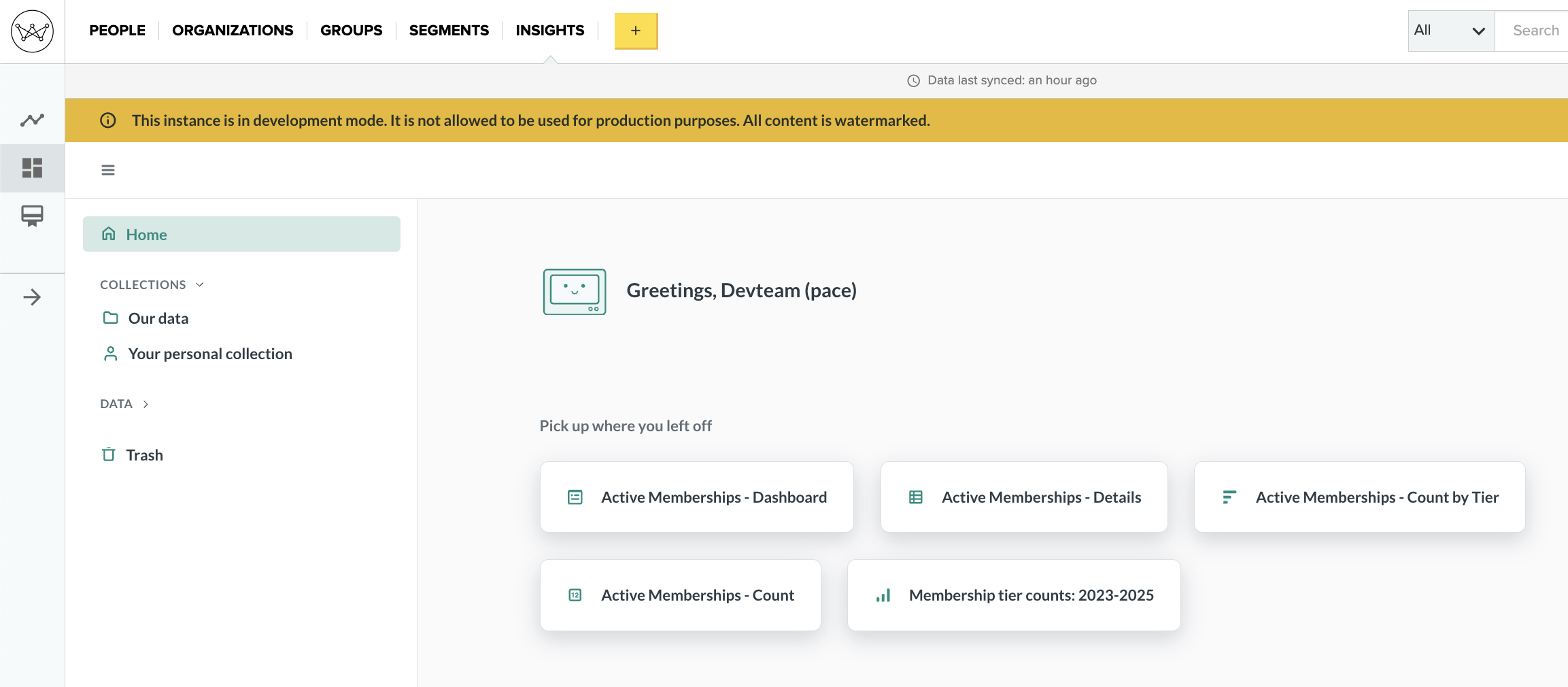Select the INSIGHTS tab

(550, 31)
